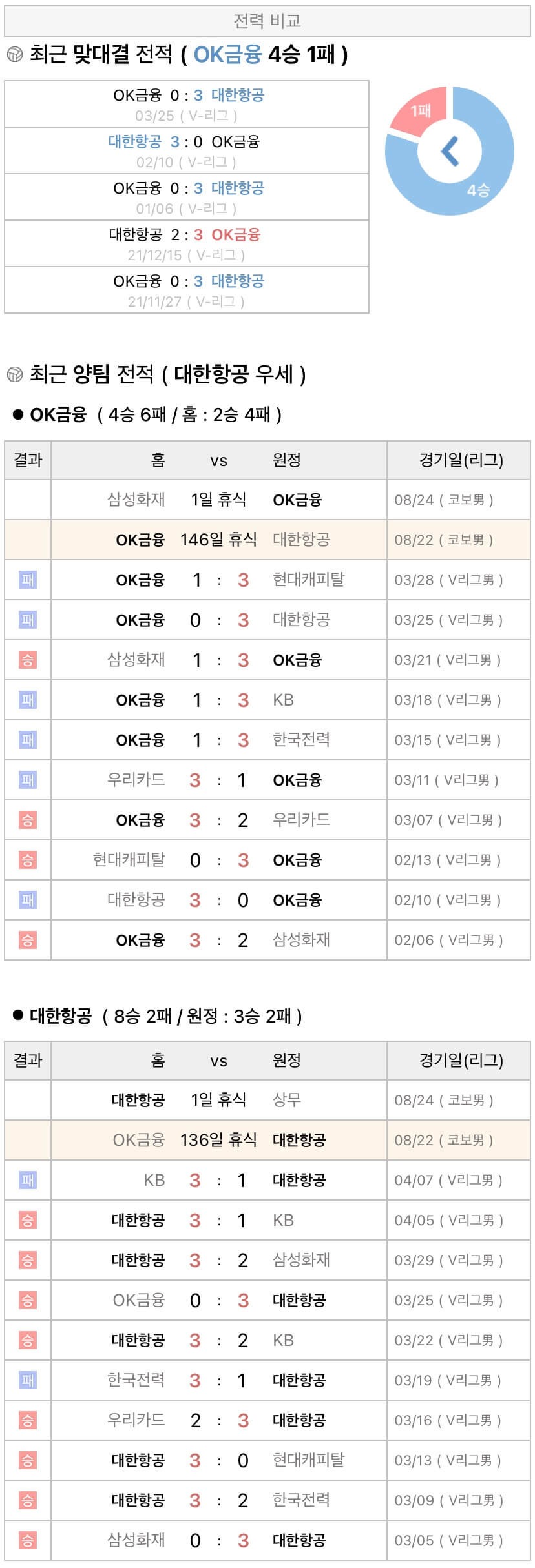Open the 03/25 head-to-head match result
Viewport: 535px width, 1568px height.
187,105
